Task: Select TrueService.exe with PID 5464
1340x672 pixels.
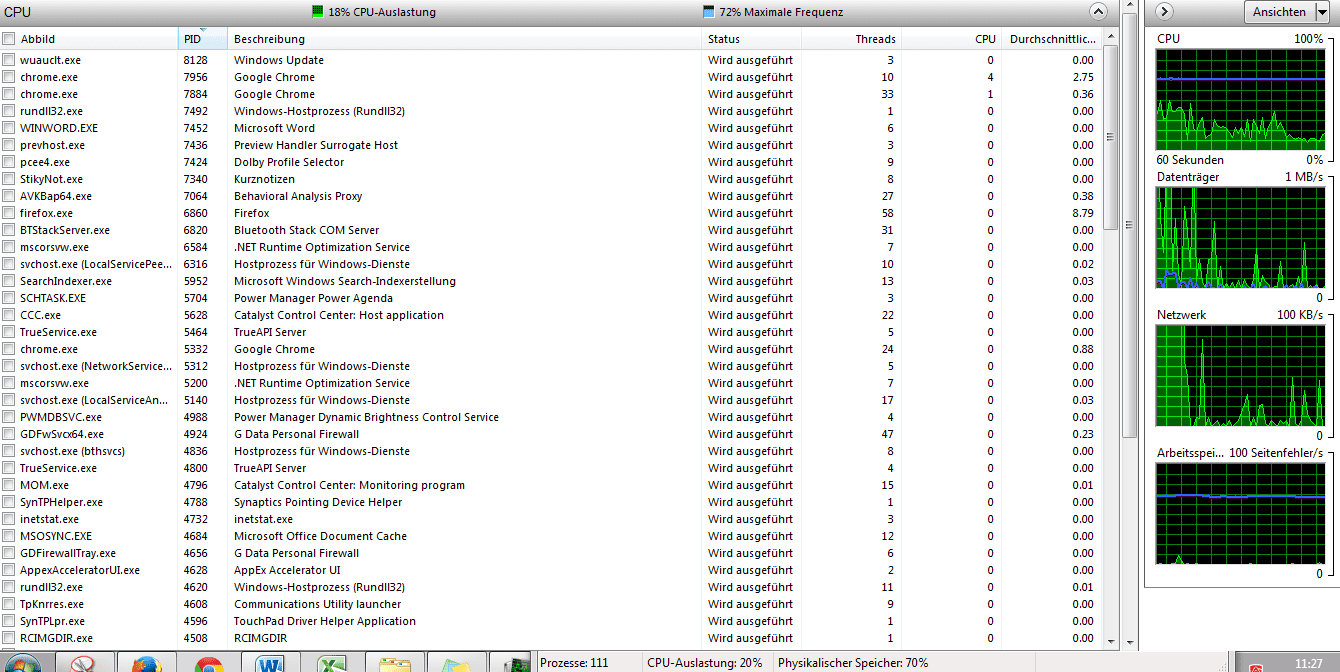Action: (x=550, y=332)
